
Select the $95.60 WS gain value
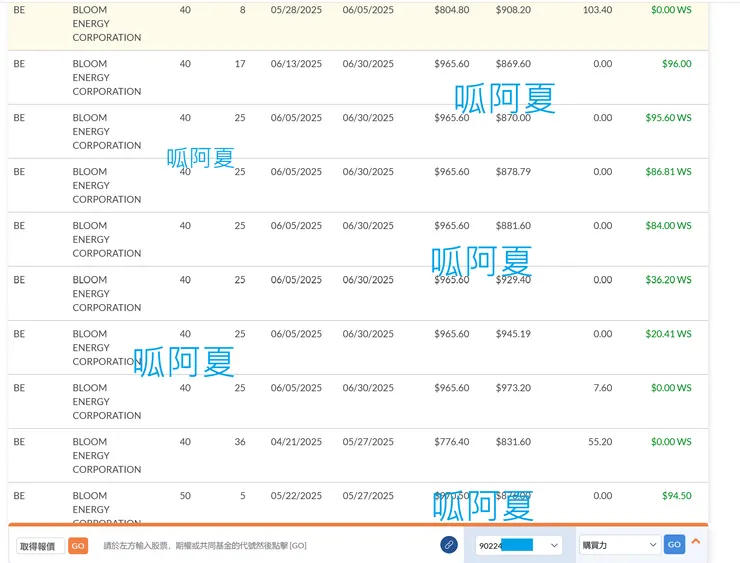click(x=668, y=118)
